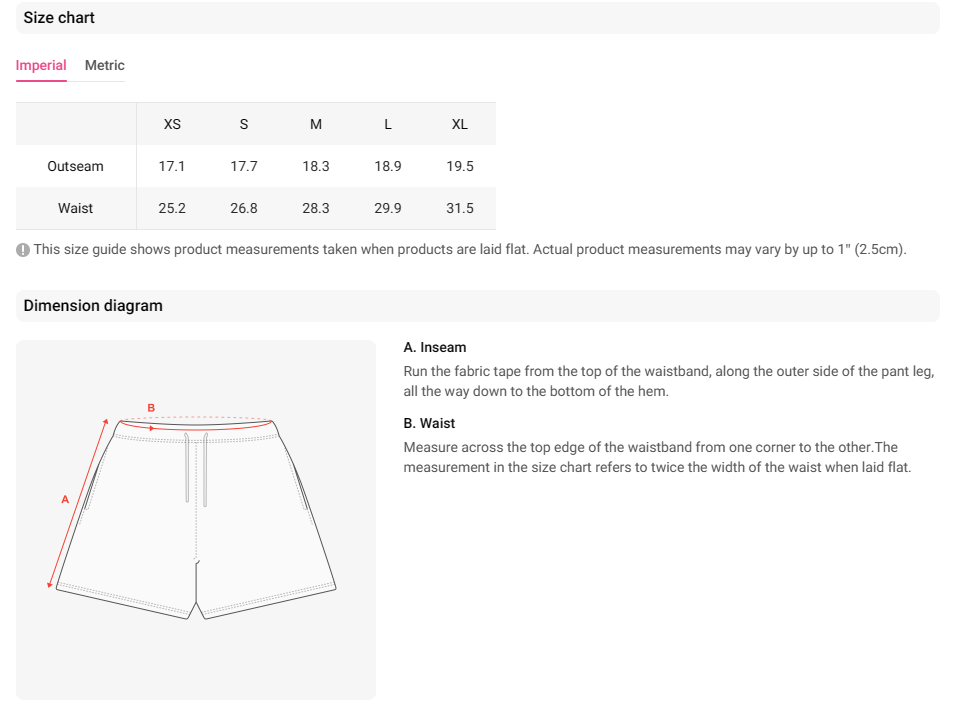Click the red letter B label on diagram

(151, 408)
